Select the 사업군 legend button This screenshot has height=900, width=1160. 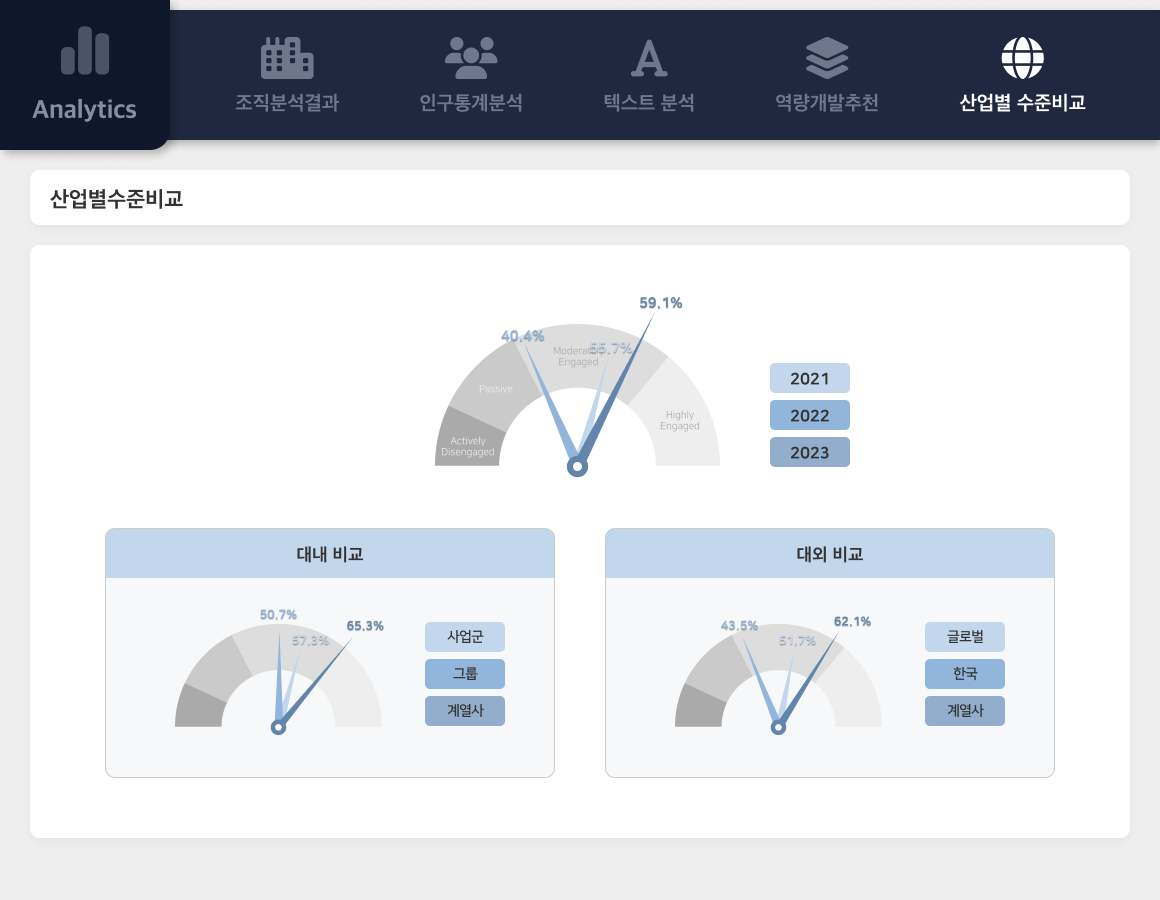point(465,637)
